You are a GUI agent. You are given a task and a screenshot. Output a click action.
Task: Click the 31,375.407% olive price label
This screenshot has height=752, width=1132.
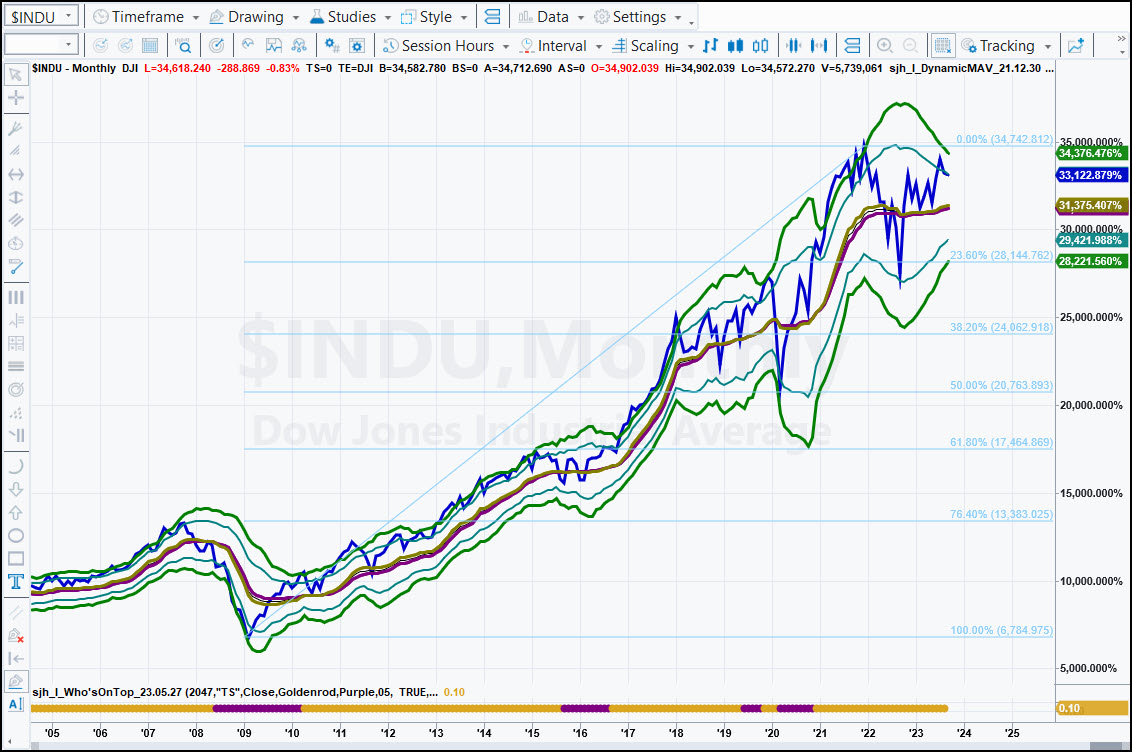(x=1091, y=206)
